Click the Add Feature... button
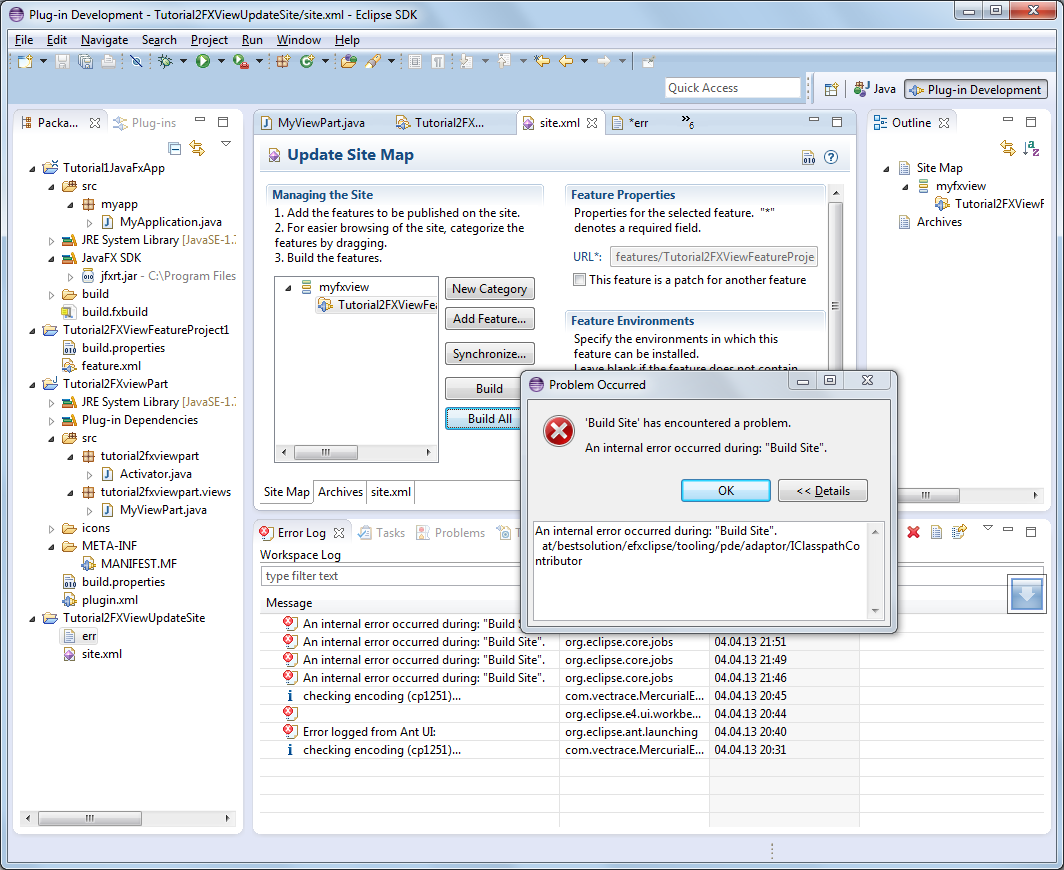 coord(490,318)
